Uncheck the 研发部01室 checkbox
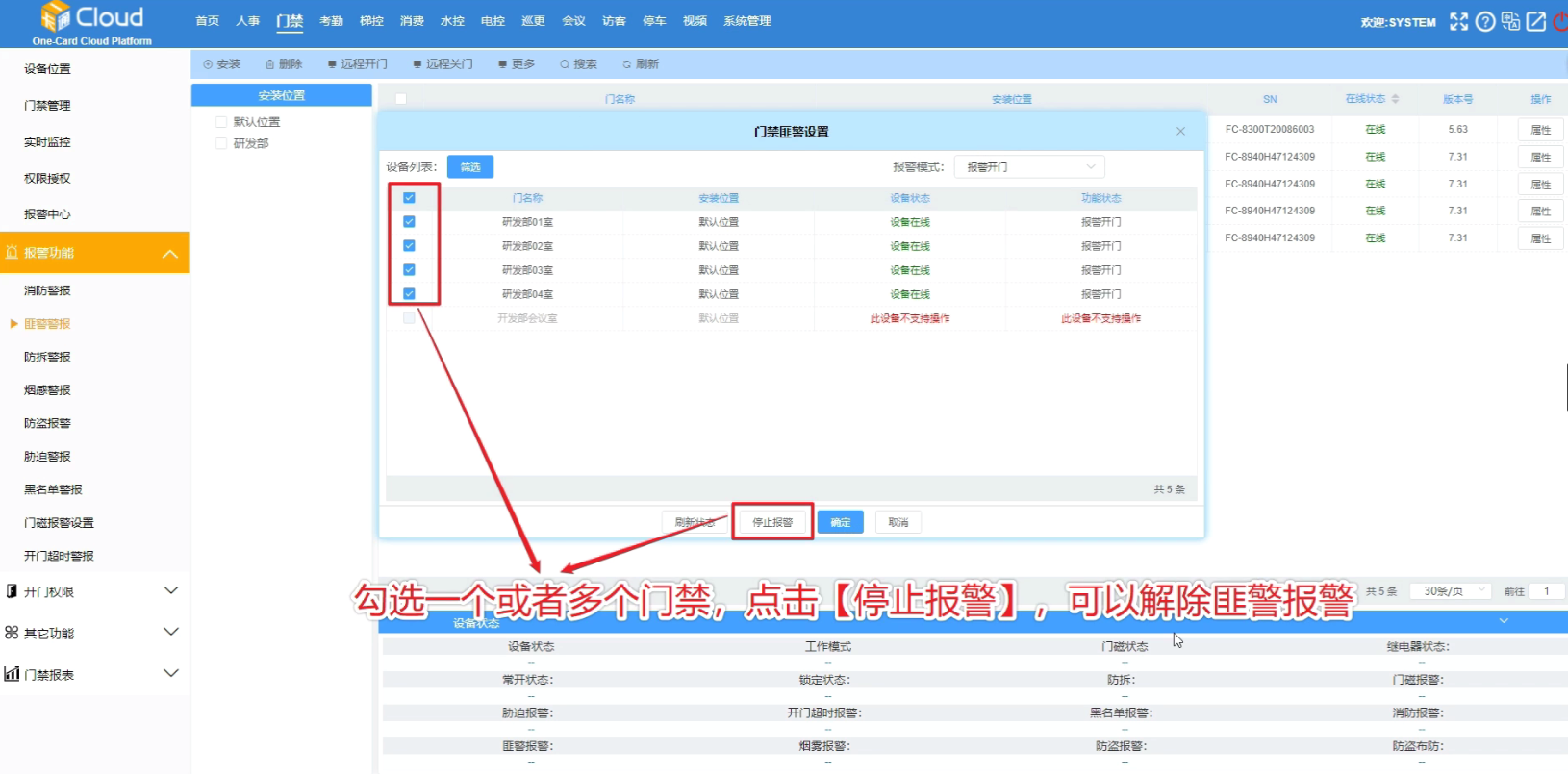Viewport: 1568px width, 774px height. pyautogui.click(x=409, y=222)
